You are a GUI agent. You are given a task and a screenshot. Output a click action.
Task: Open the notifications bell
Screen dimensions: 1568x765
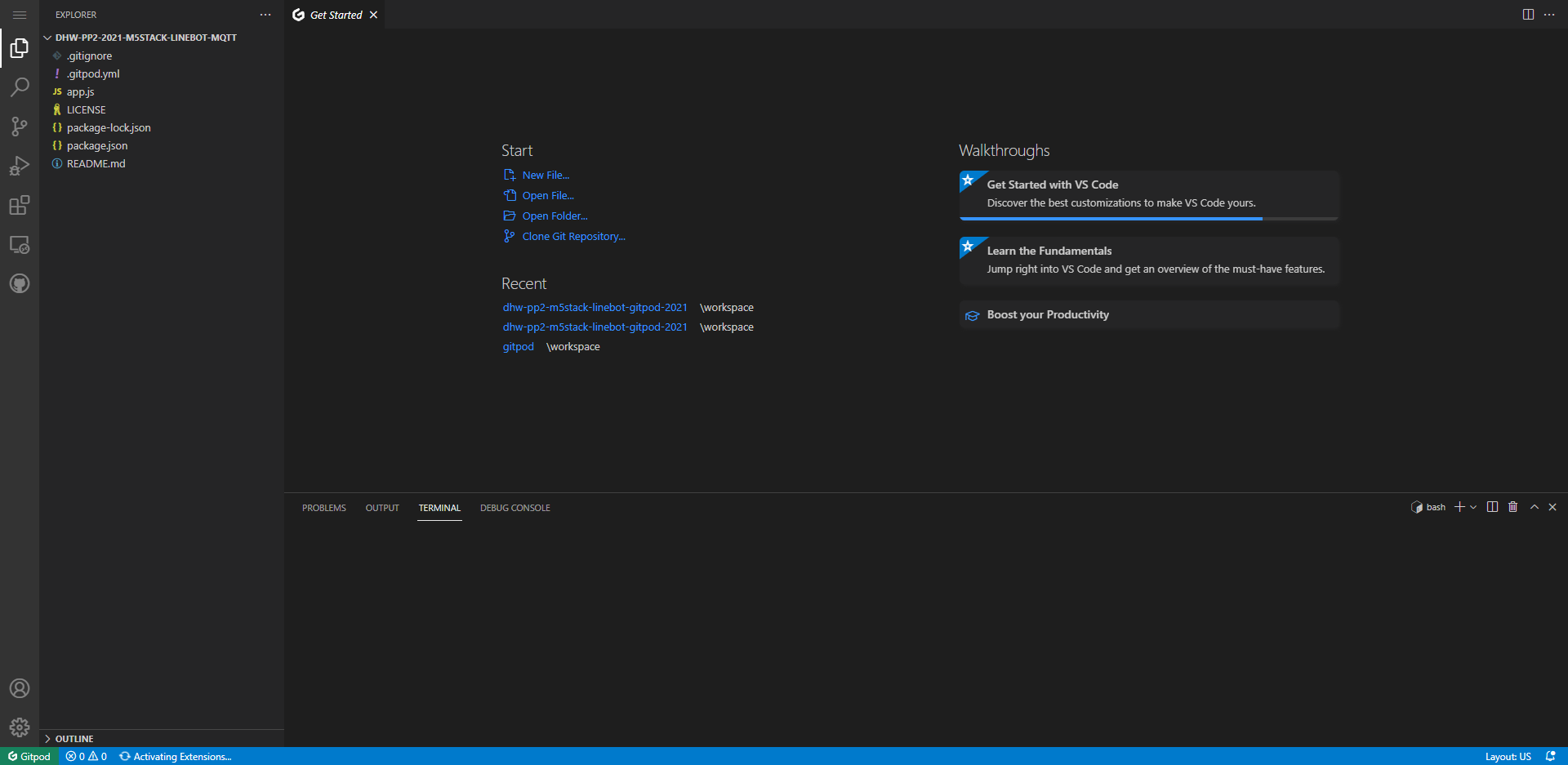tap(1550, 756)
